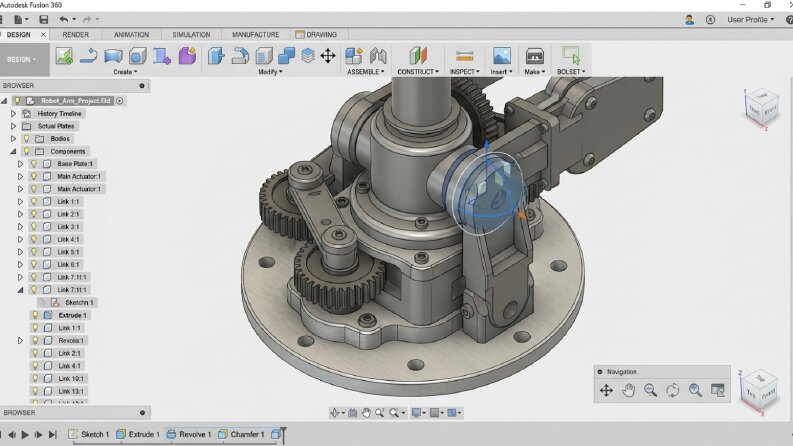Start a new sketch from the Create toolbar
The image size is (793, 446).
point(64,56)
